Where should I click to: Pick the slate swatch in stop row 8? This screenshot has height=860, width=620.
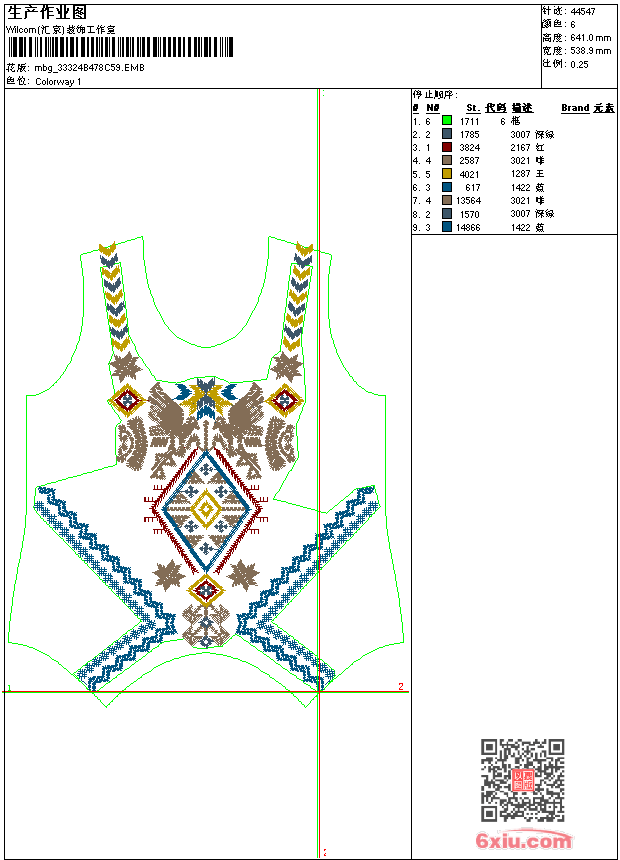click(447, 214)
